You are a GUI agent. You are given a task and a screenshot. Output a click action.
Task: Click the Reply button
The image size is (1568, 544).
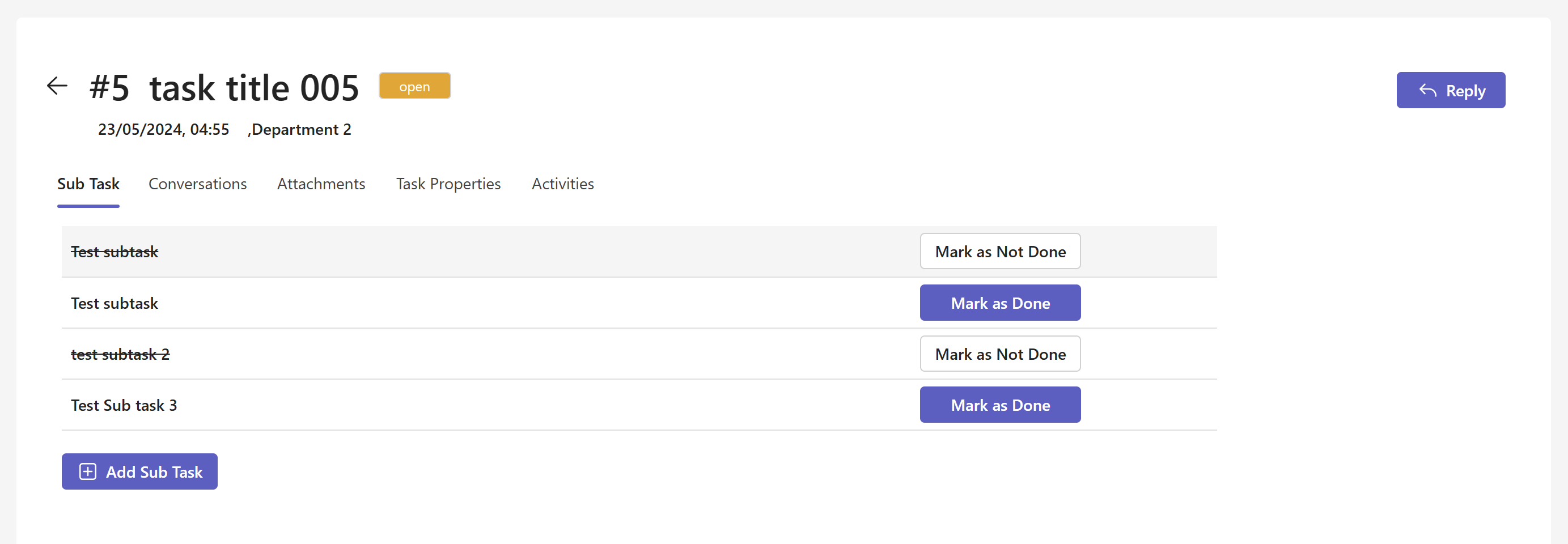pos(1451,90)
